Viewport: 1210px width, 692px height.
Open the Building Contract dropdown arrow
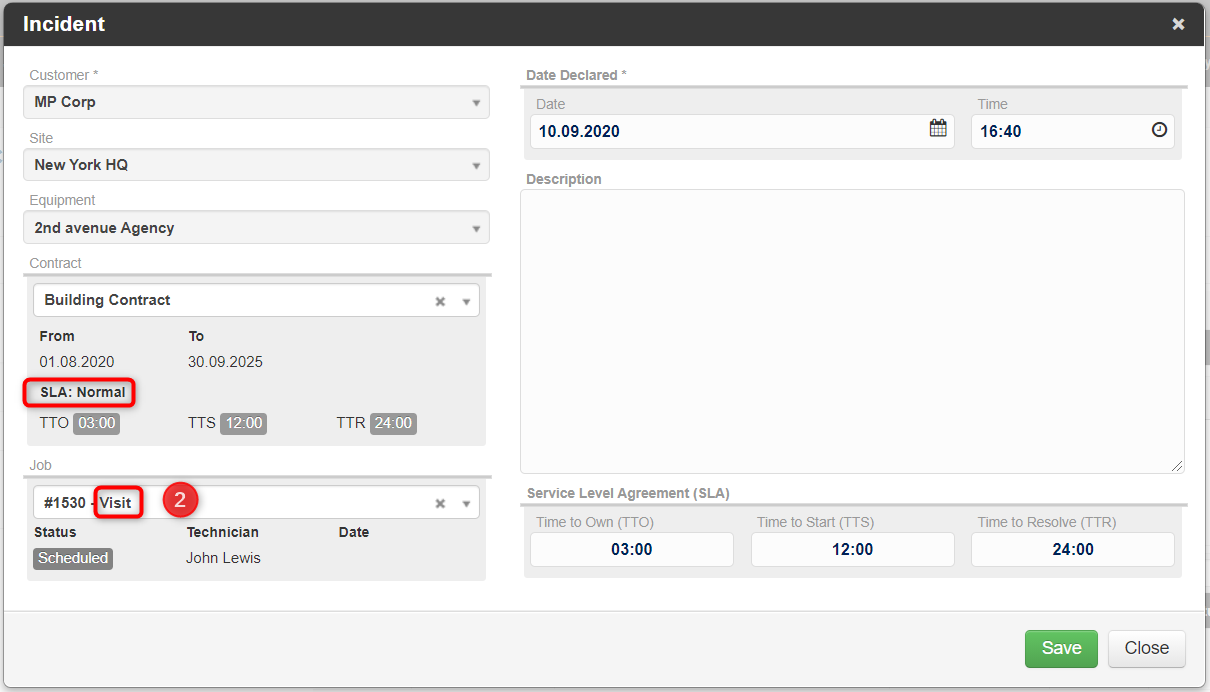click(x=466, y=301)
